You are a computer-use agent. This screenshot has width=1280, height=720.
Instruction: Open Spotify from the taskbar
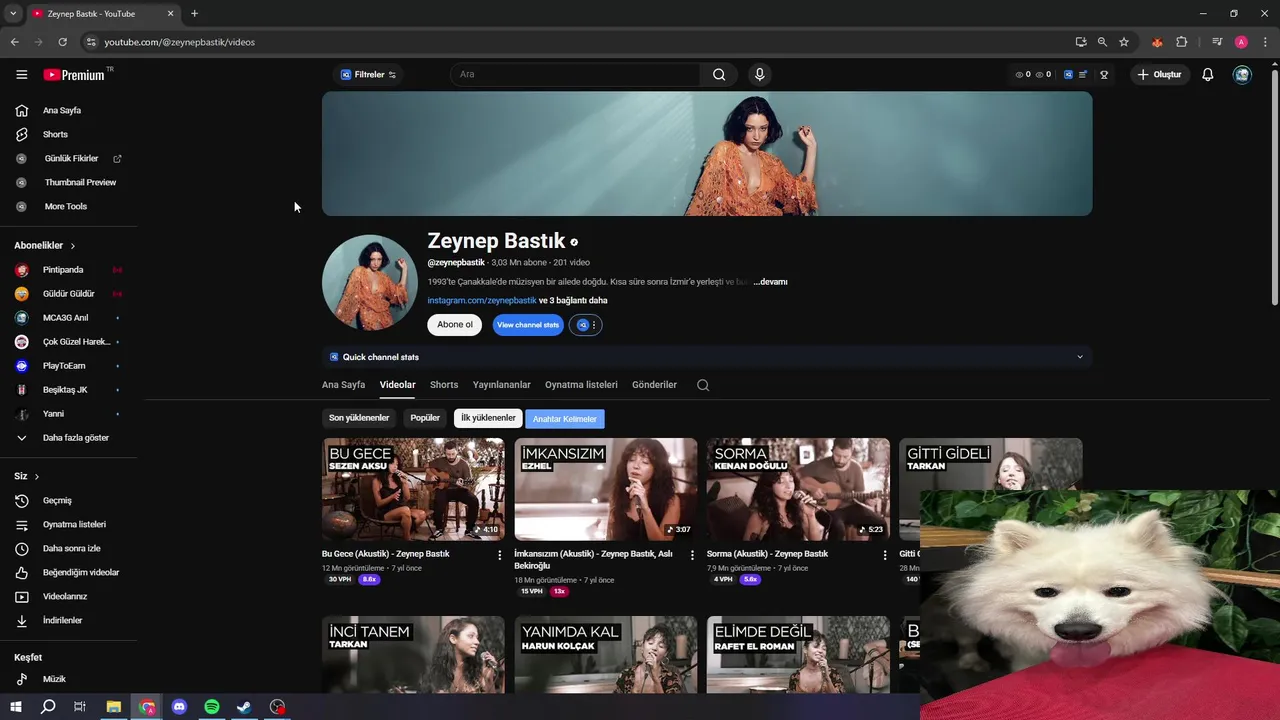pos(212,707)
